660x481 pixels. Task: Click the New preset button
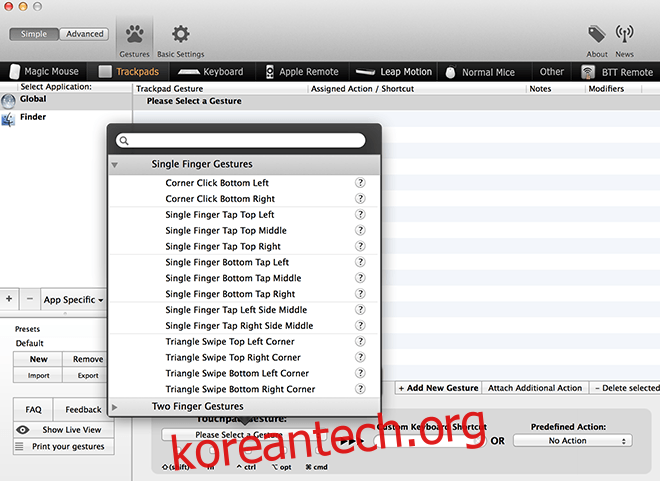(x=38, y=359)
